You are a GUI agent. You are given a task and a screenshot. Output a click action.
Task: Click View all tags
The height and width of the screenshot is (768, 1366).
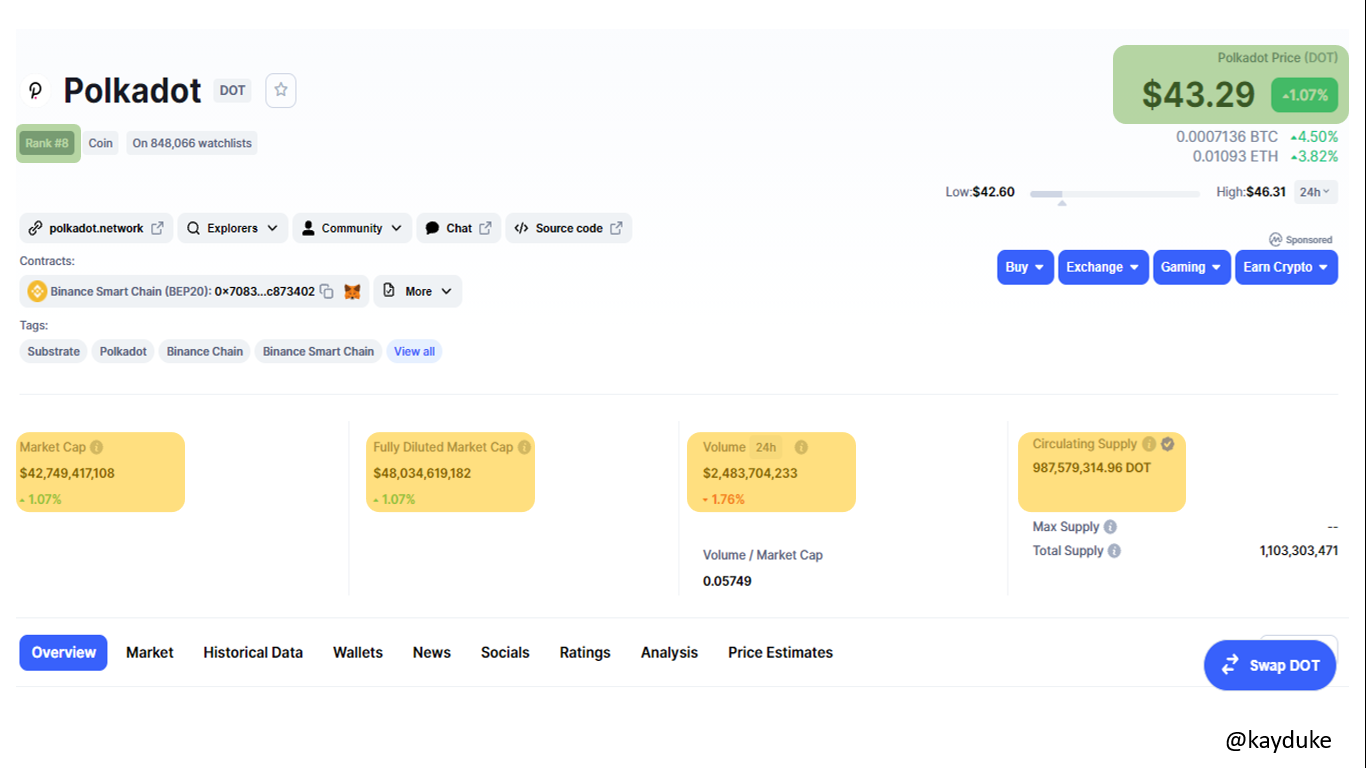(x=414, y=351)
